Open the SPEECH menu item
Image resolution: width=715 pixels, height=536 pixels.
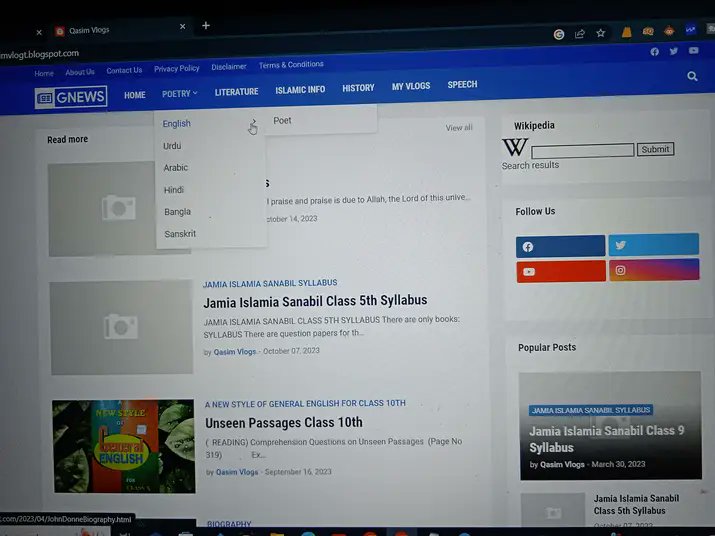(x=462, y=84)
